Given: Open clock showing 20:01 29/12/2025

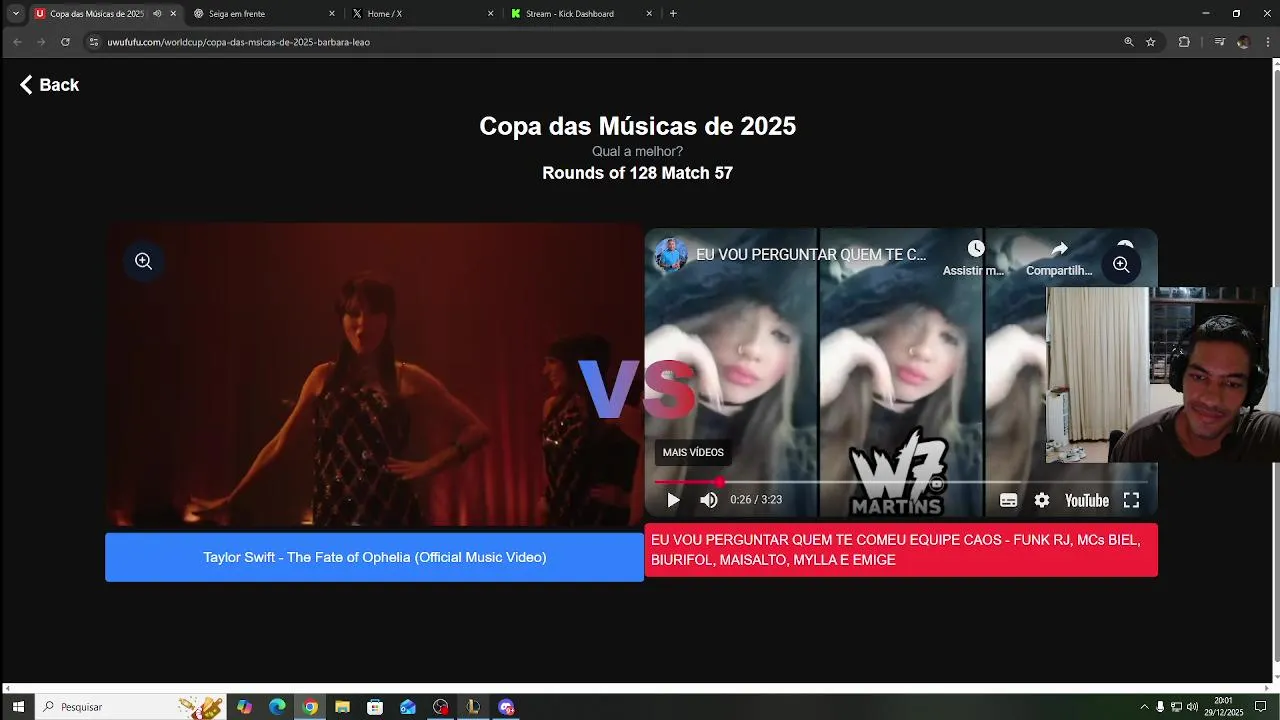Looking at the screenshot, I should [1224, 707].
